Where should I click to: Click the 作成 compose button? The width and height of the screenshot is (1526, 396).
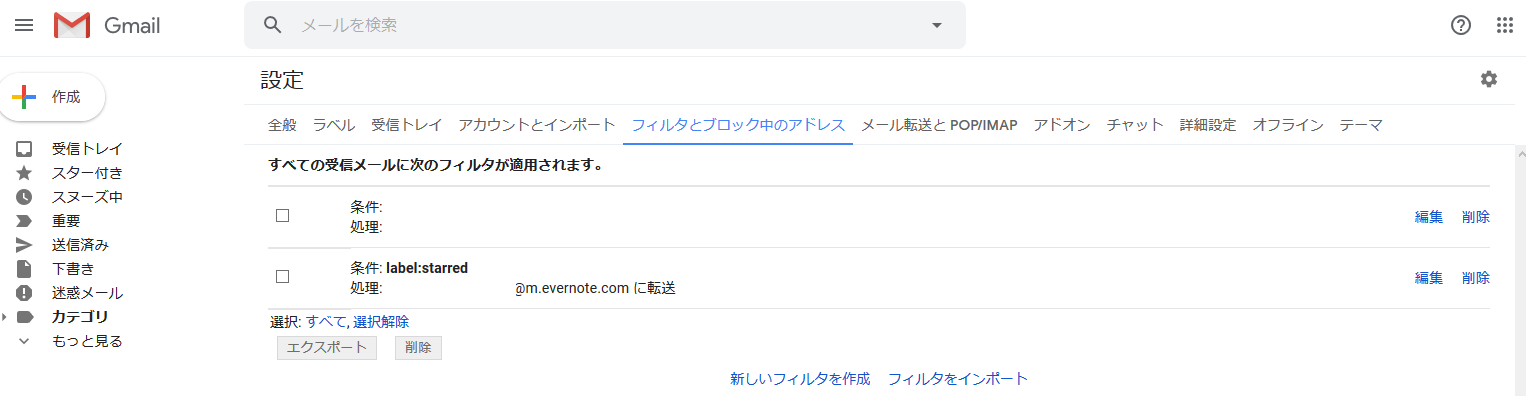[53, 97]
